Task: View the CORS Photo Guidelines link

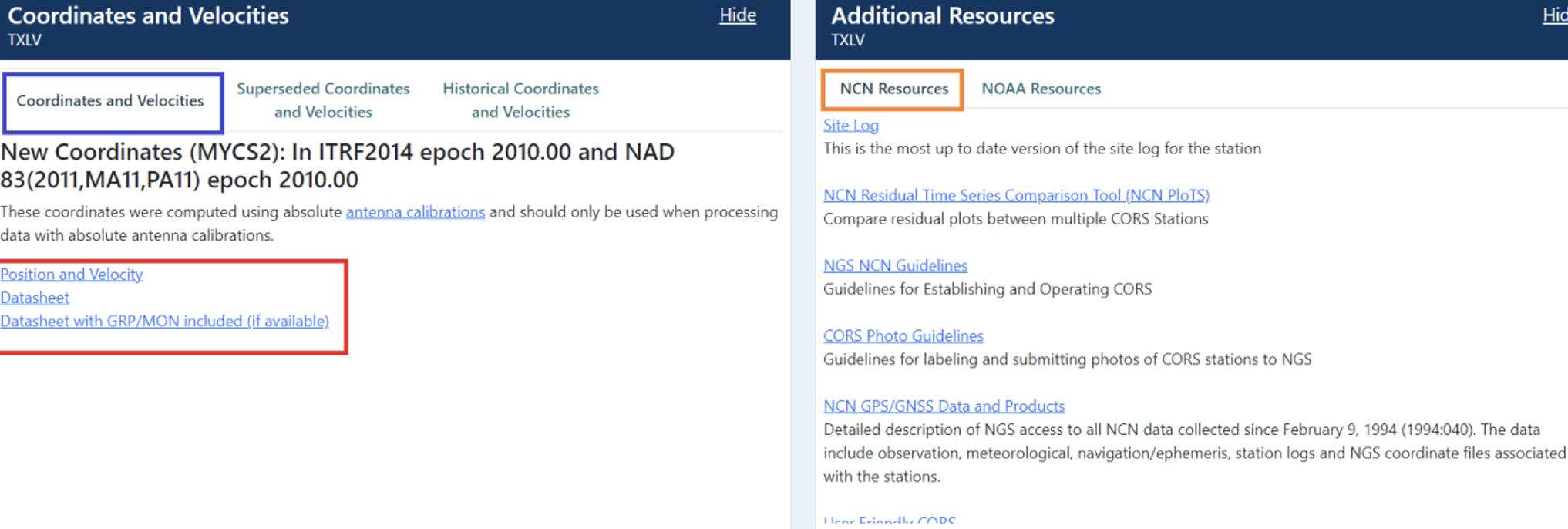Action: (x=903, y=335)
